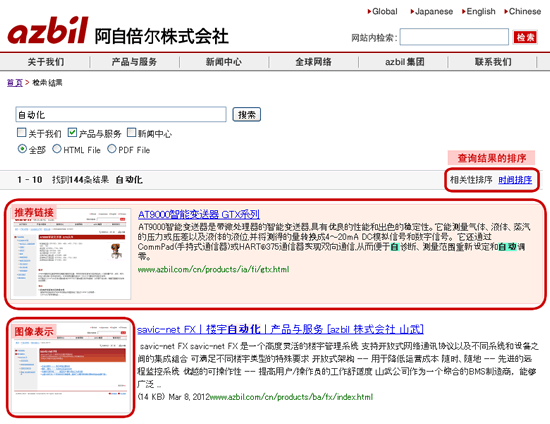
Task: Click the savic-net FX page thumbnail
Action: click(x=70, y=368)
